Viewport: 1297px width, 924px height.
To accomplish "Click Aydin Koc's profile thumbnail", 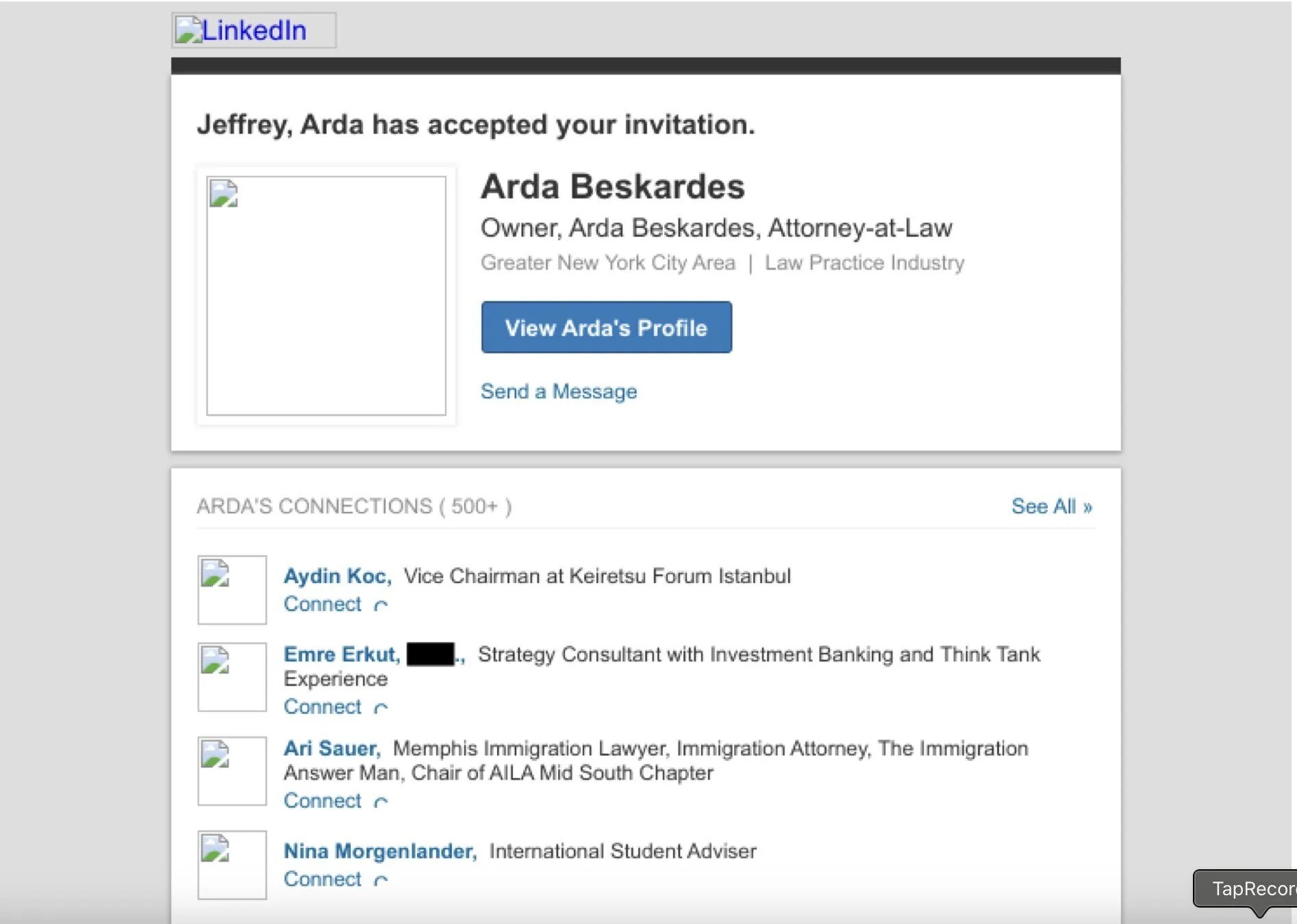I will pyautogui.click(x=232, y=590).
